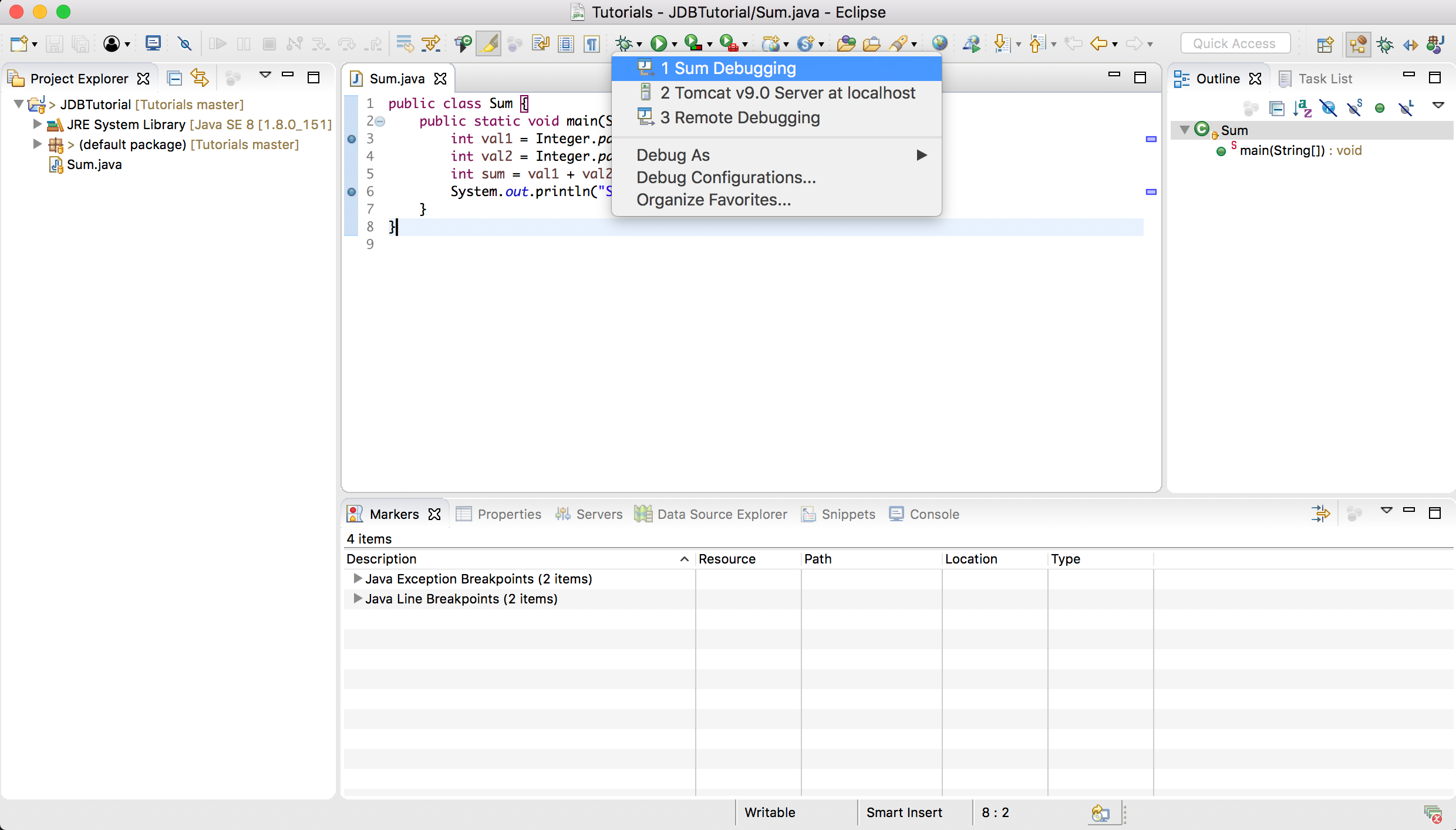Toggle Hide Static Fields and Methods
Screen dimensions: 1456x830
tap(1354, 108)
